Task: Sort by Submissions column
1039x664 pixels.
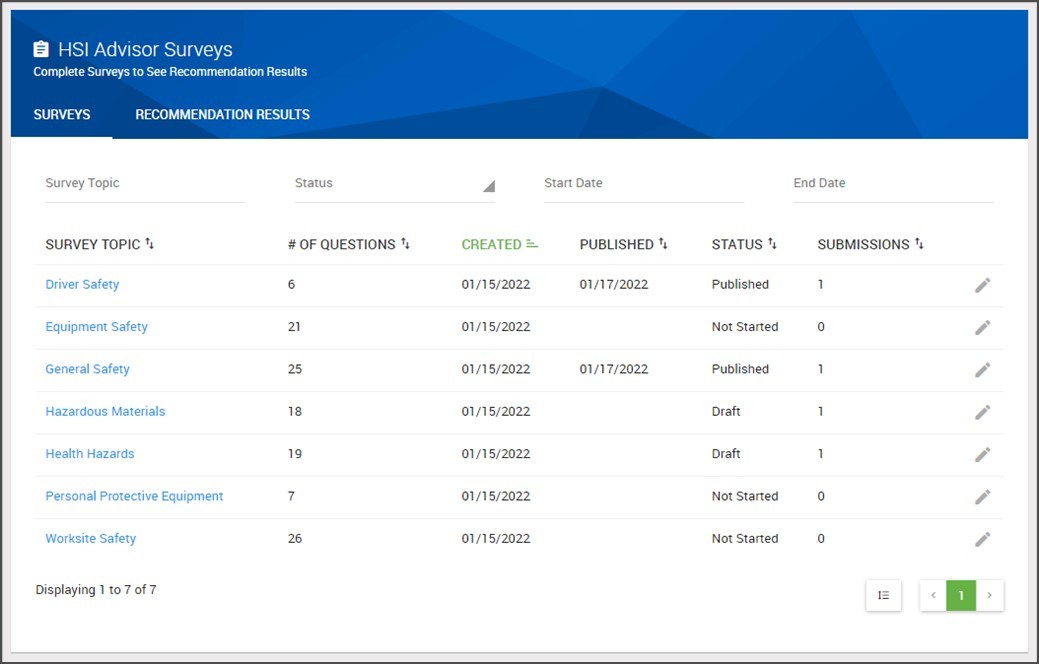Action: (870, 245)
